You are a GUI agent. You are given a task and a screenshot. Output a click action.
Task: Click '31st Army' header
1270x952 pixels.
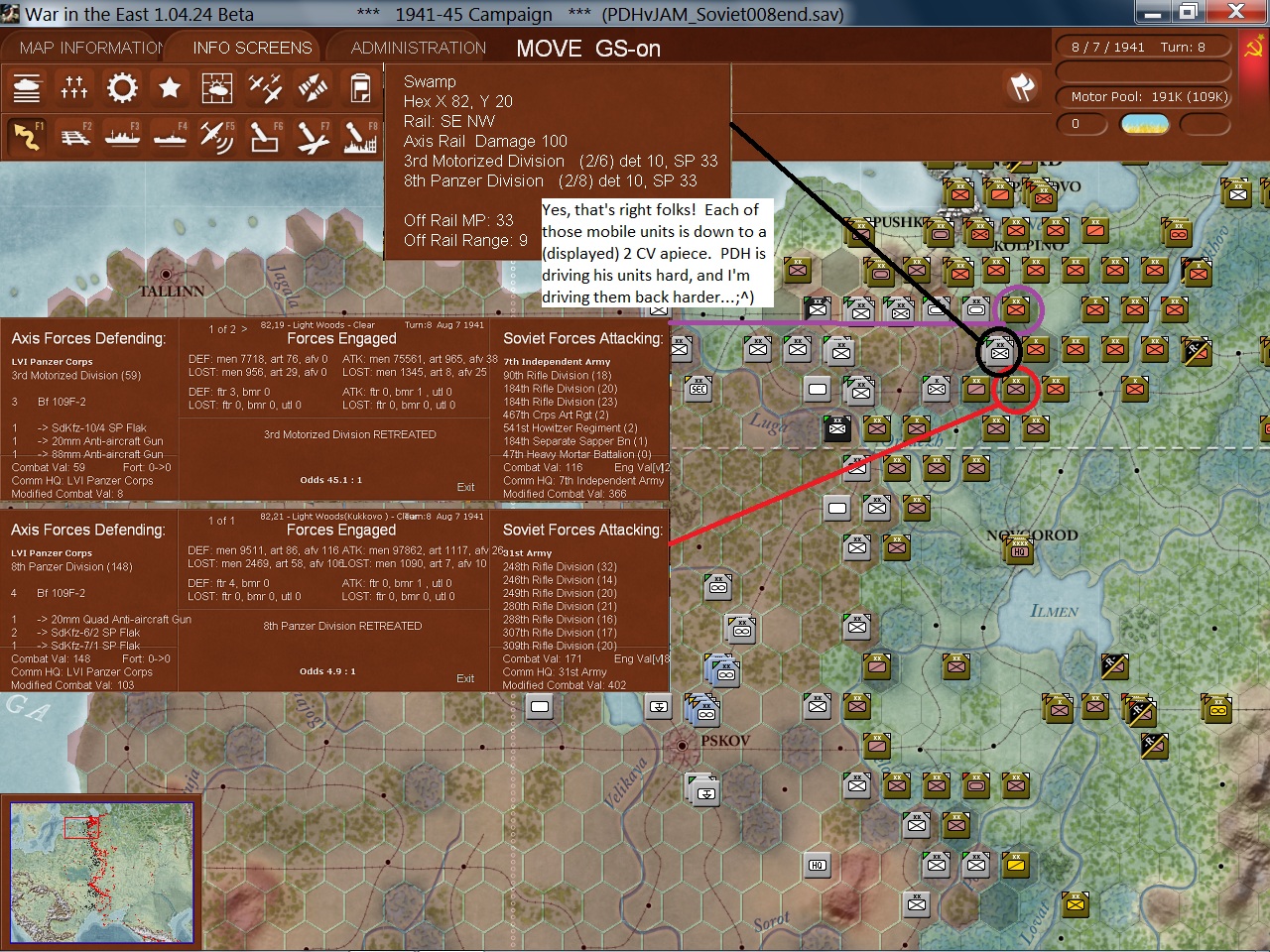pyautogui.click(x=527, y=553)
